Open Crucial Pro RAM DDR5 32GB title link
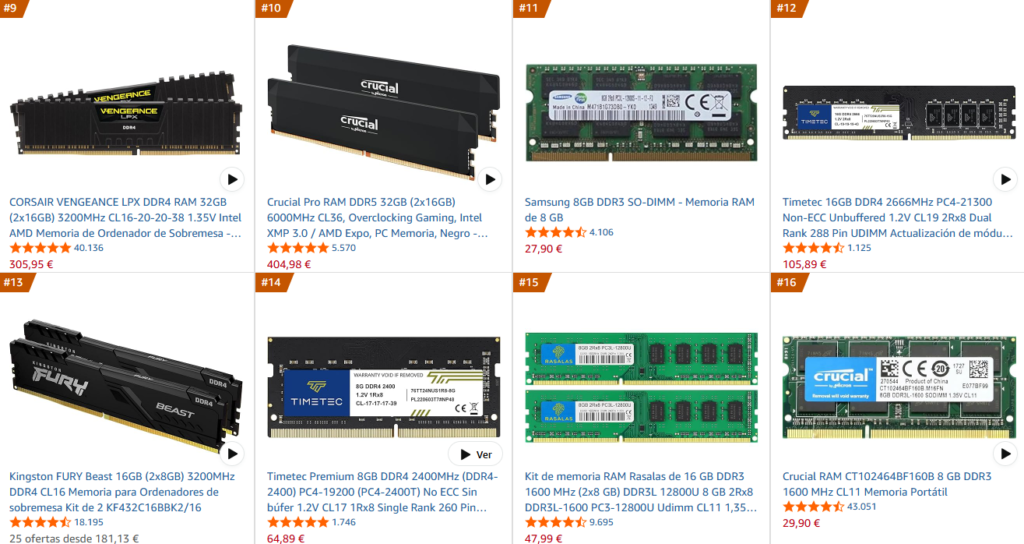The image size is (1024, 544). pyautogui.click(x=377, y=217)
